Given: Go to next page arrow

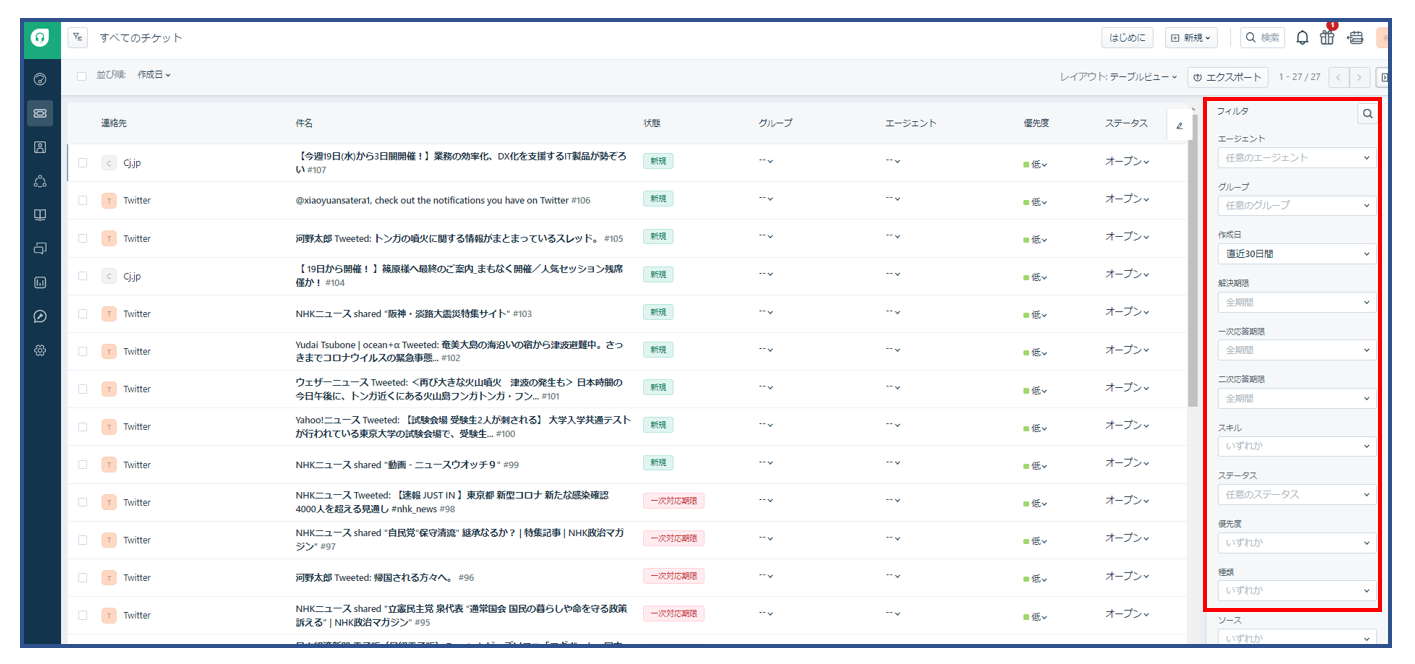Looking at the screenshot, I should pos(1360,77).
